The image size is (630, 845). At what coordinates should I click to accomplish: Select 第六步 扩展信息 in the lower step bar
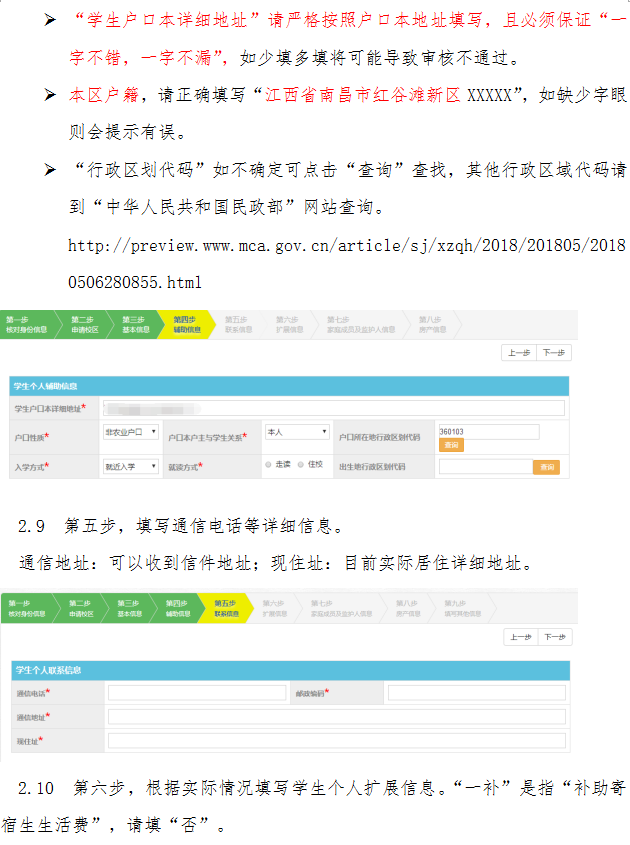point(274,608)
